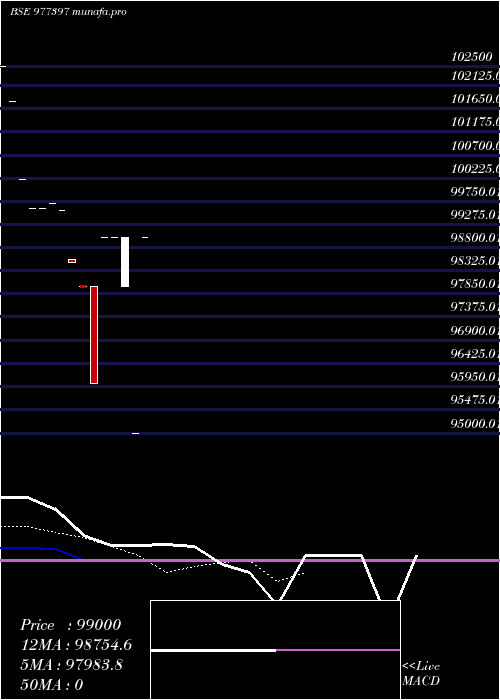The height and width of the screenshot is (700, 500).
Task: Select the 99750 price level label
Action: (x=475, y=192)
